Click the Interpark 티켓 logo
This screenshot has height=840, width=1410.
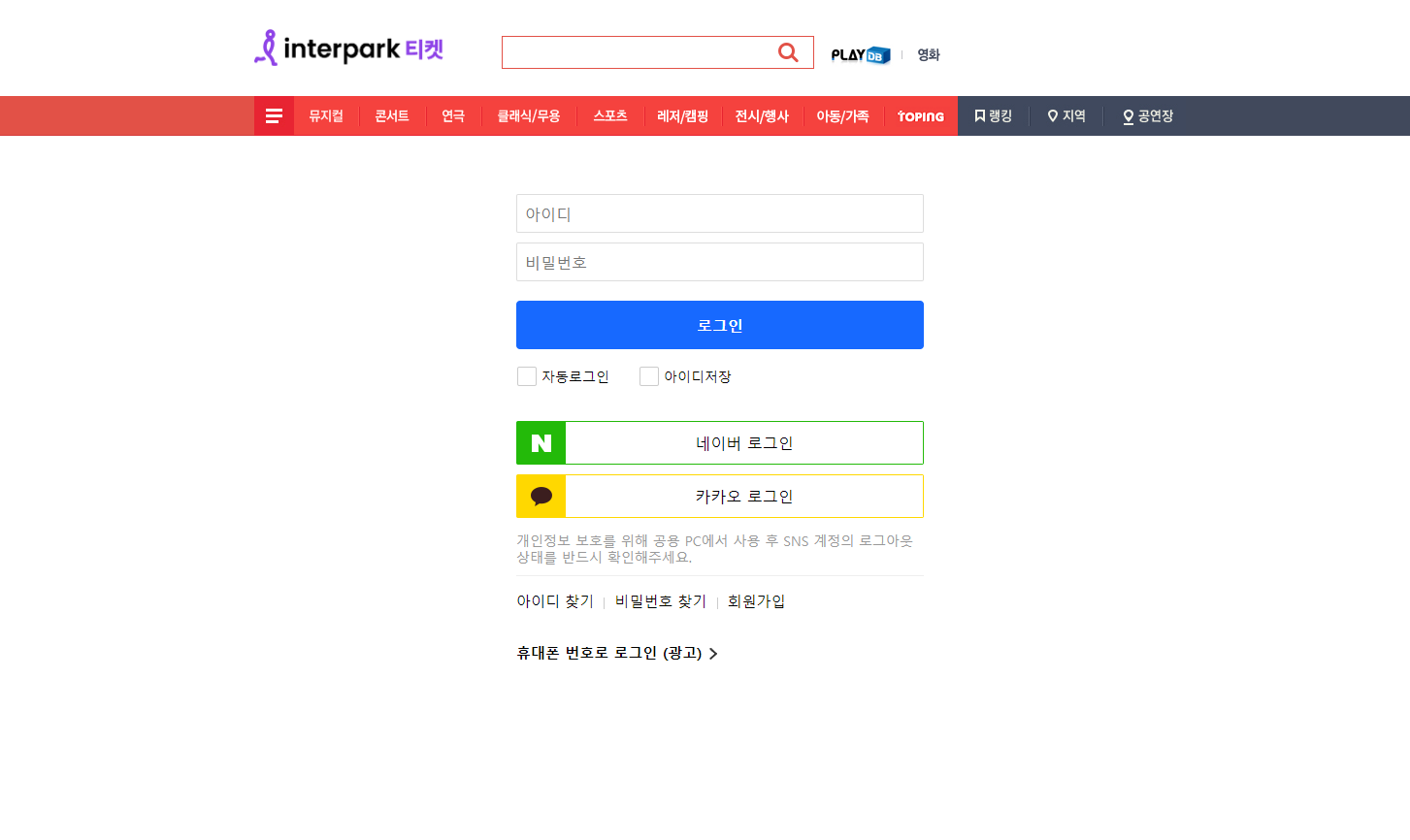pyautogui.click(x=347, y=48)
